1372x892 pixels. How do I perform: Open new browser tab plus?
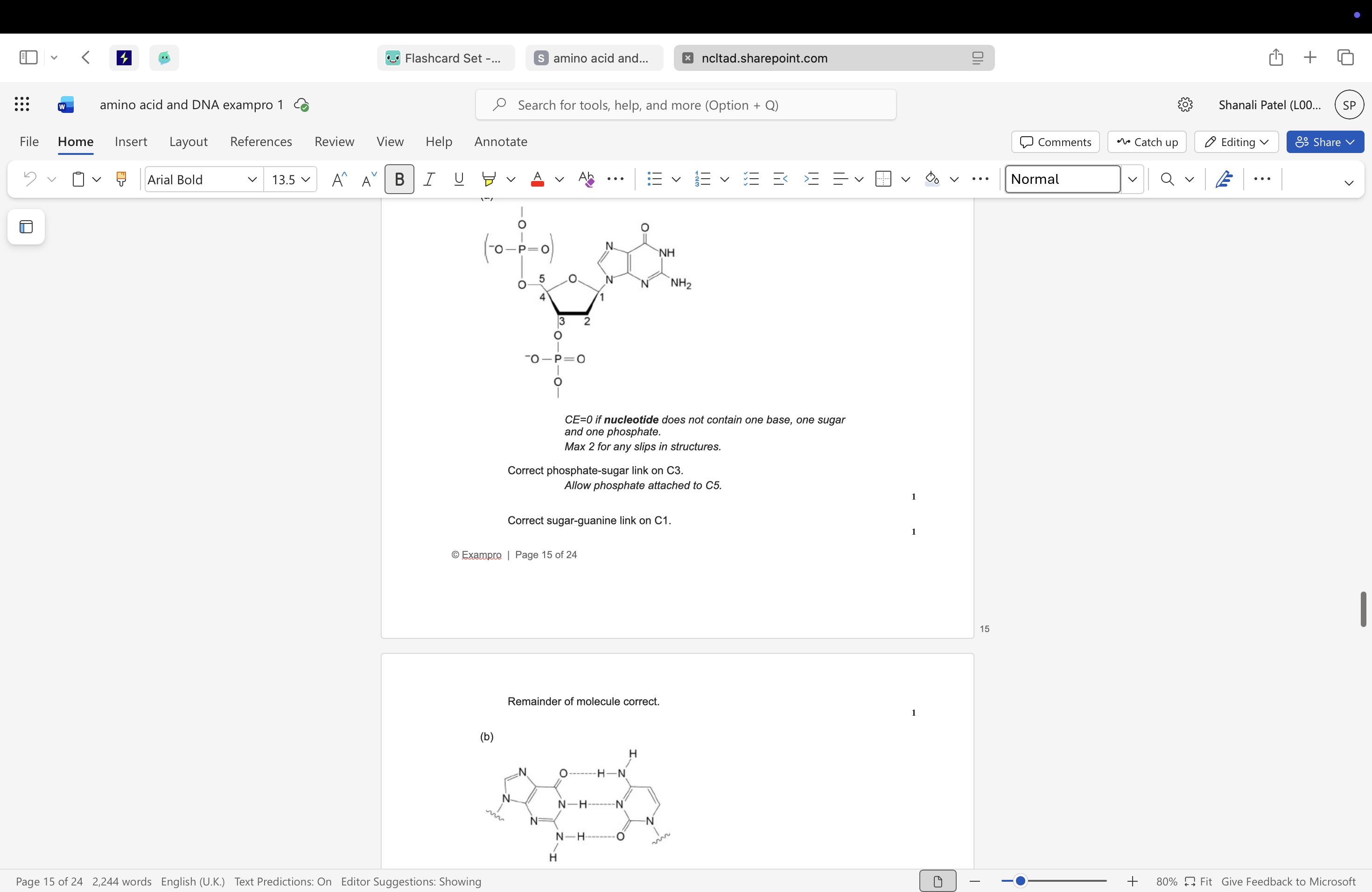[x=1310, y=57]
